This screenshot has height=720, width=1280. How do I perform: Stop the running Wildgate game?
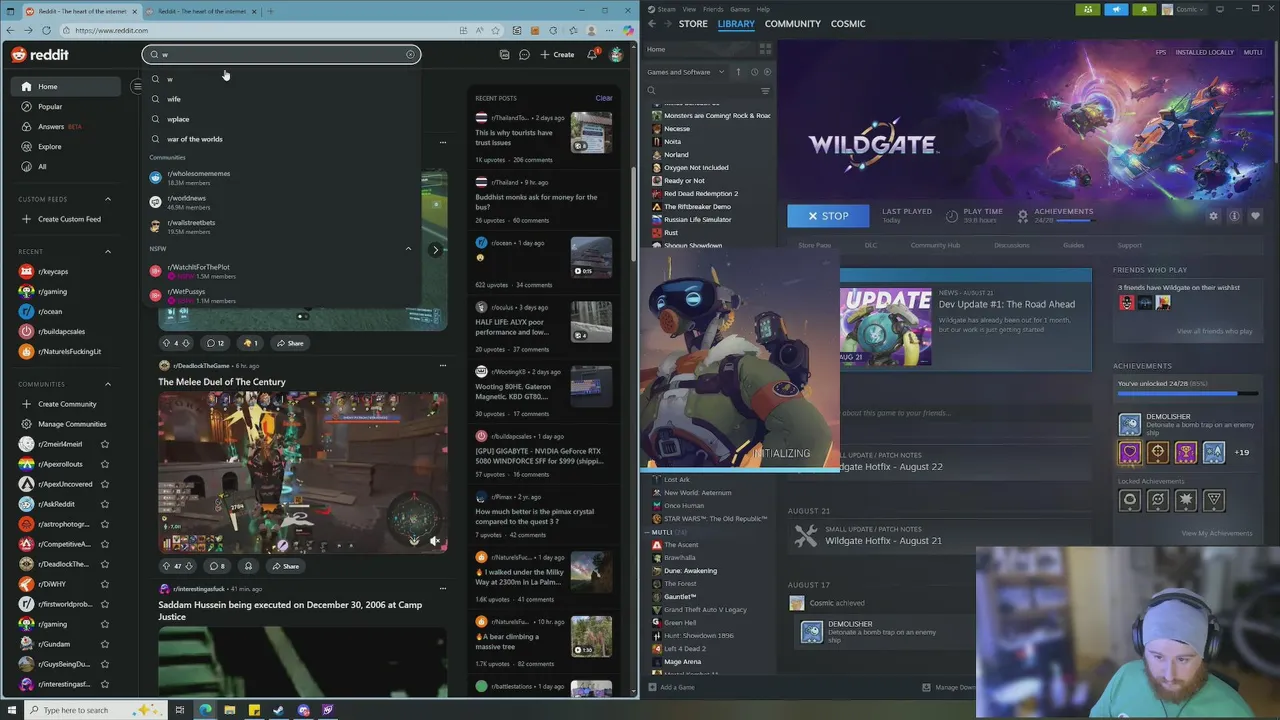coord(828,216)
